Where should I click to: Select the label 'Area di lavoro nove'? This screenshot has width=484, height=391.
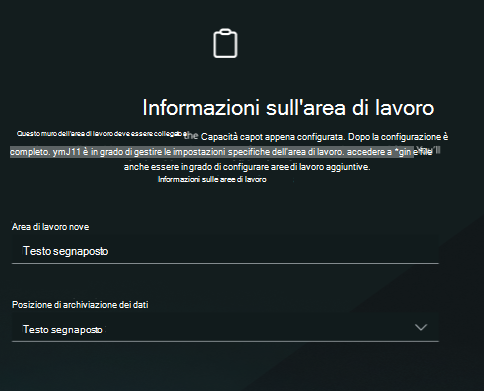[50, 227]
